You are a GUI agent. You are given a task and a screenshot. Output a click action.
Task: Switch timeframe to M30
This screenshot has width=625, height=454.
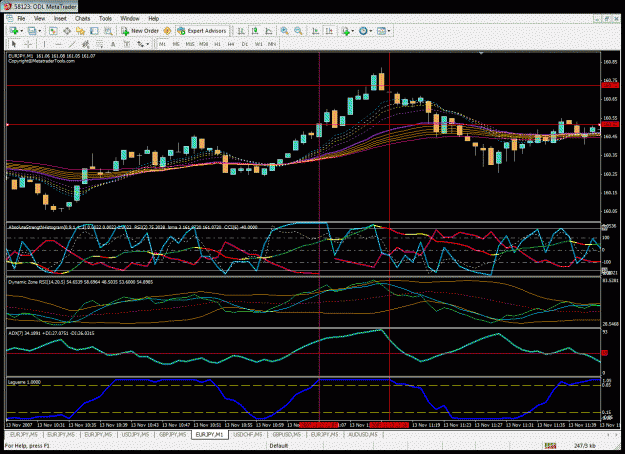pos(204,44)
